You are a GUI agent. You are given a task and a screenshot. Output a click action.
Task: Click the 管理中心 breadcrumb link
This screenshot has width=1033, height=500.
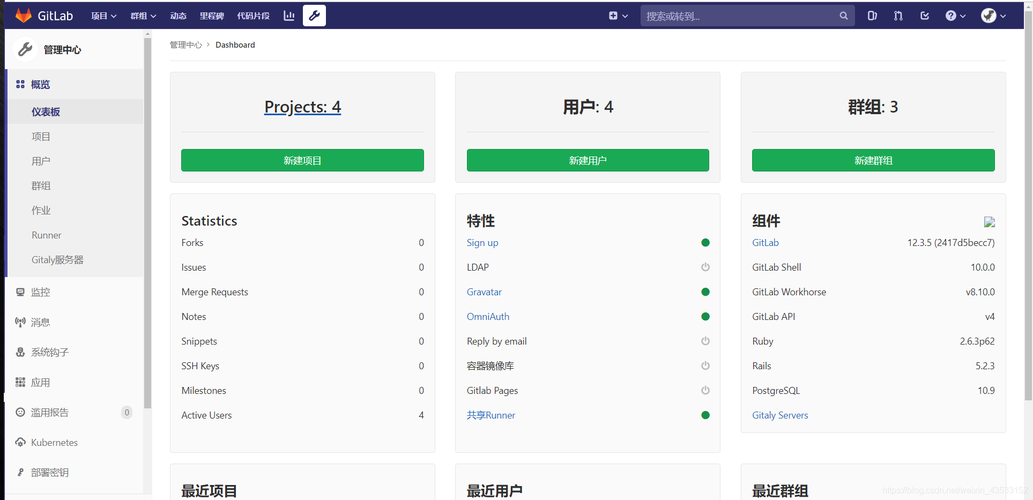[186, 45]
